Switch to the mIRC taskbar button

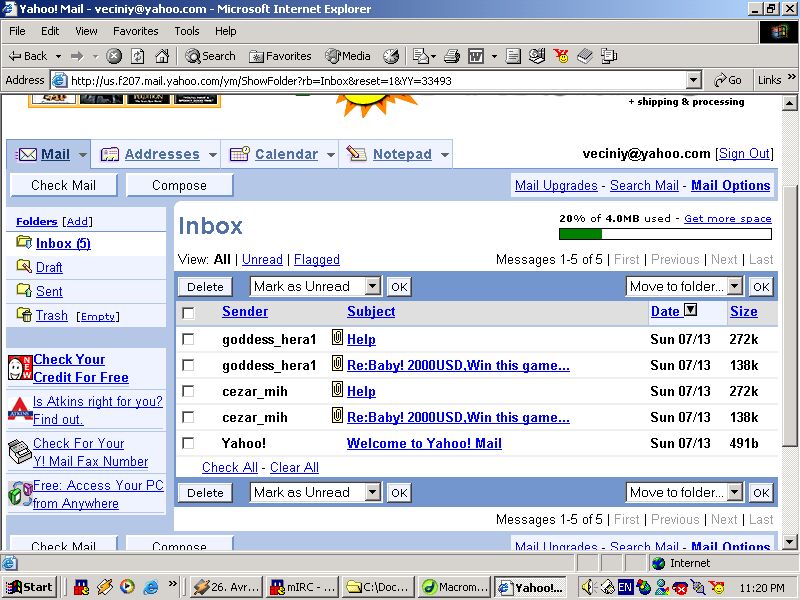click(302, 587)
